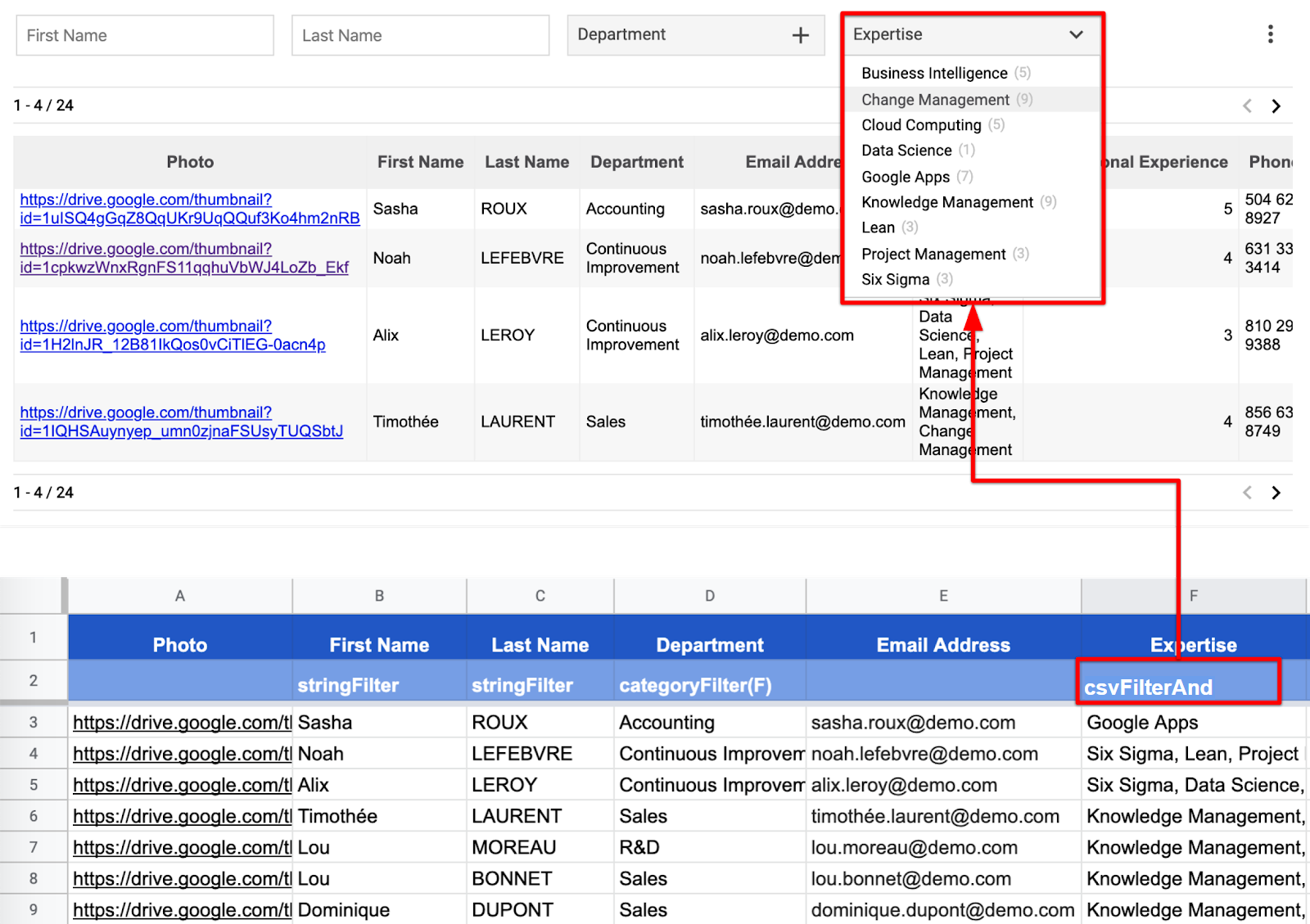Collapse the Expertise dropdown chevron
The height and width of the screenshot is (924, 1310).
click(x=1076, y=34)
